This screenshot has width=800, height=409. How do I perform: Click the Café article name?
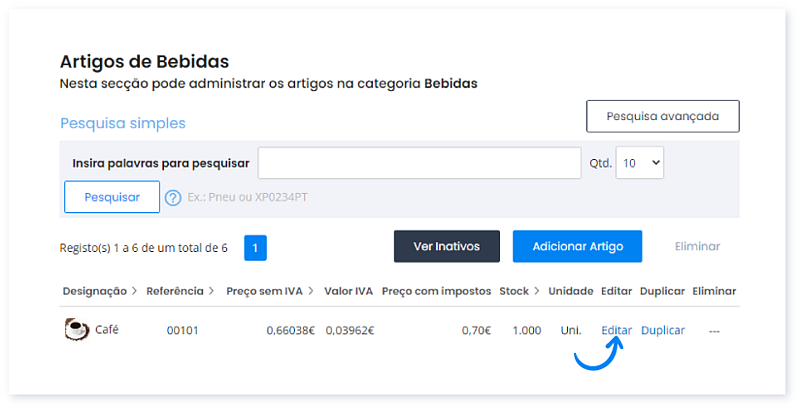coord(106,330)
